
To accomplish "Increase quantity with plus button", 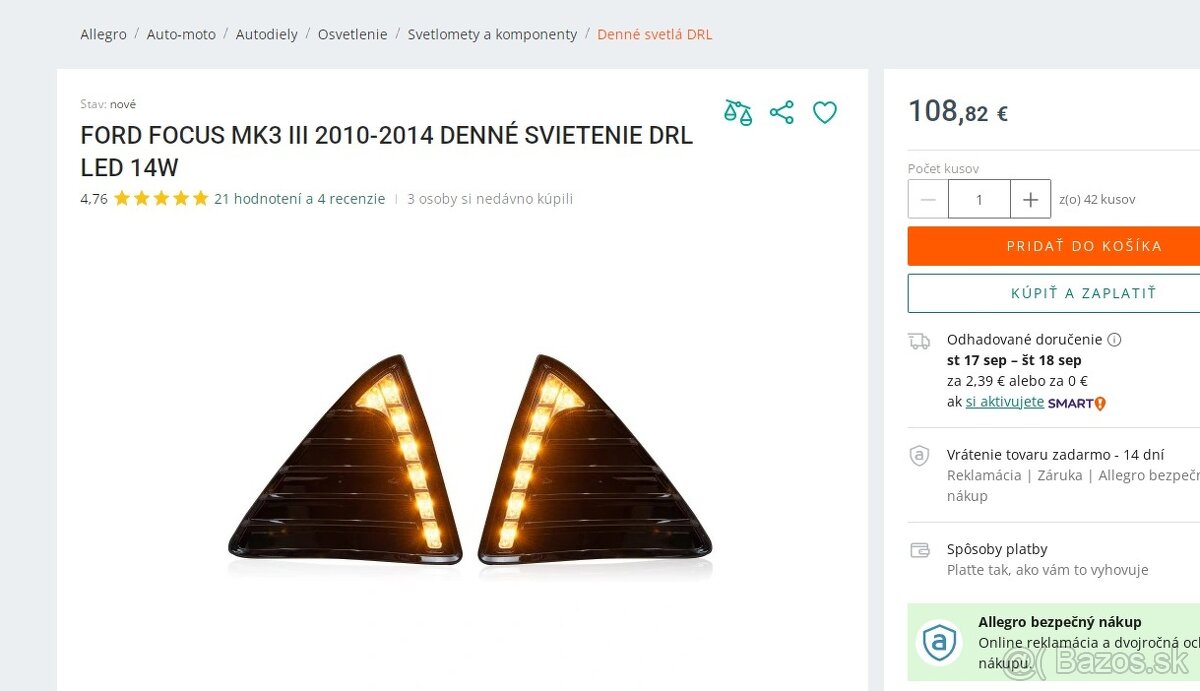I will [1030, 199].
